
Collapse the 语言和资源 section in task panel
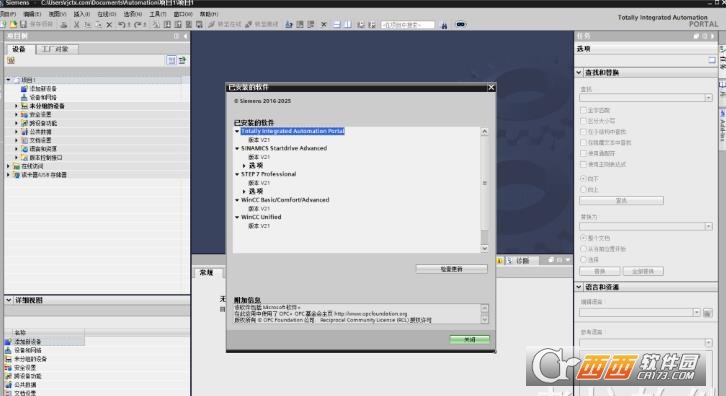[579, 287]
